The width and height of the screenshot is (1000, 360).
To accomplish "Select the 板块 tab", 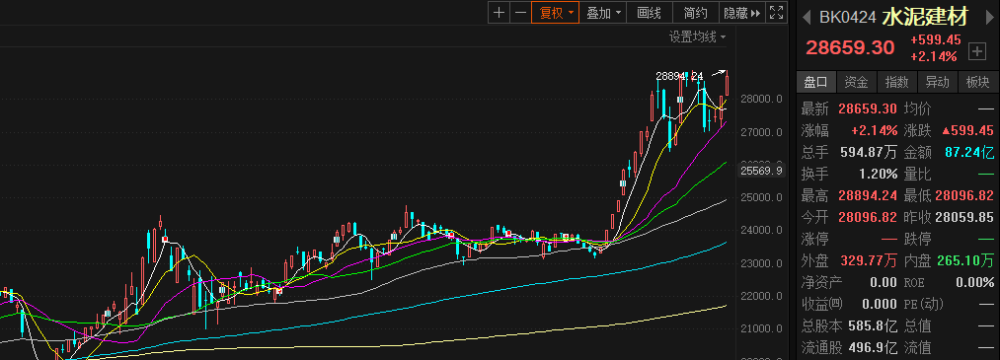I will 977,82.
